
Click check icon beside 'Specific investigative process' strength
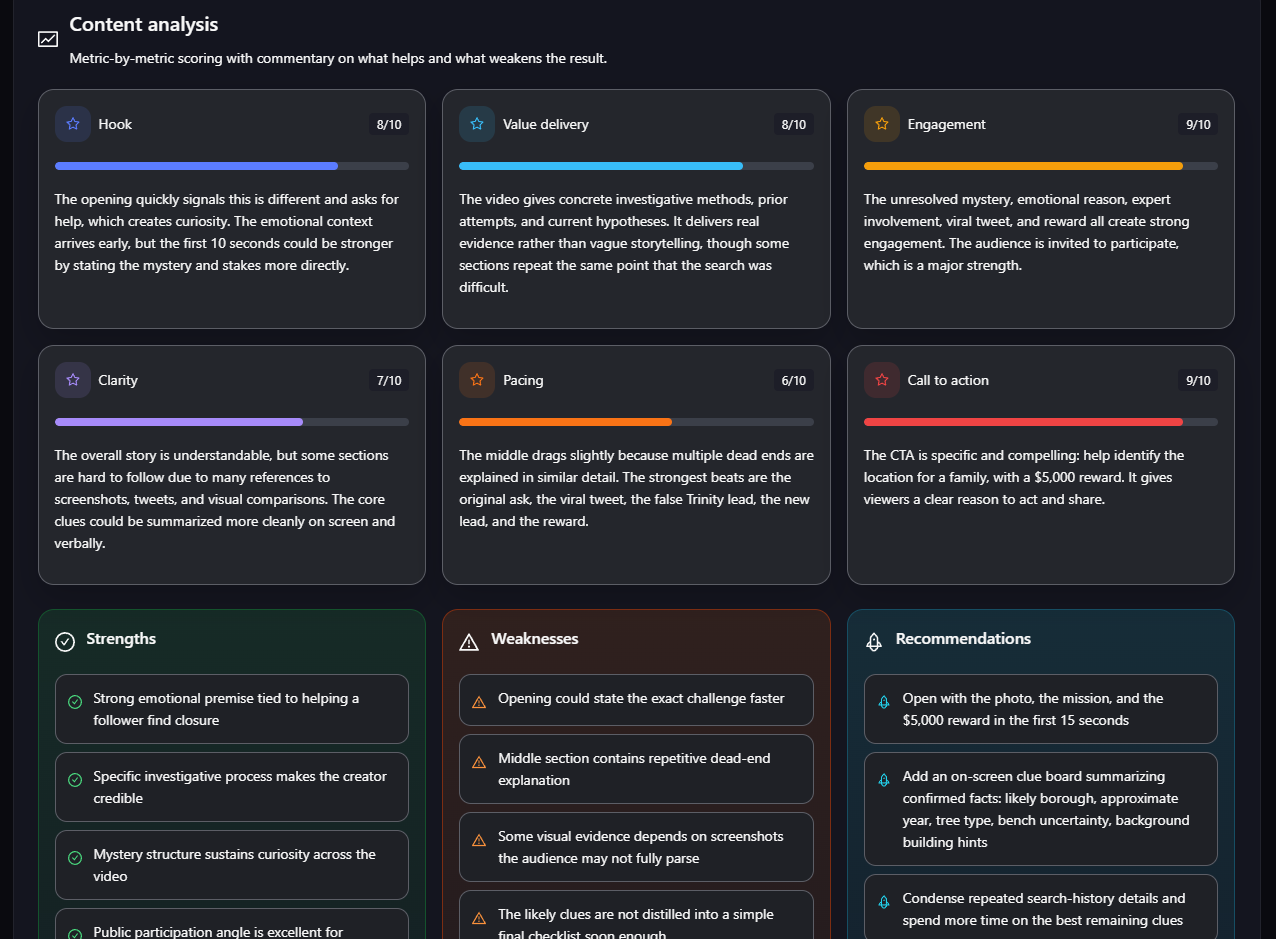pyautogui.click(x=75, y=780)
